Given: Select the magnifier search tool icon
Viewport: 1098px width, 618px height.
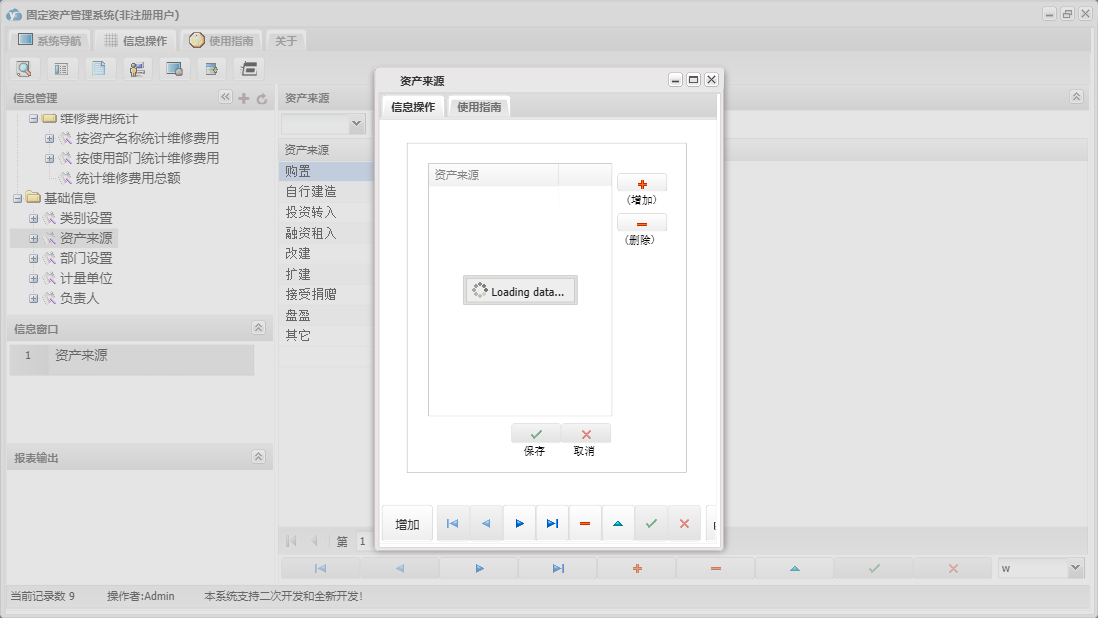Looking at the screenshot, I should pos(24,68).
